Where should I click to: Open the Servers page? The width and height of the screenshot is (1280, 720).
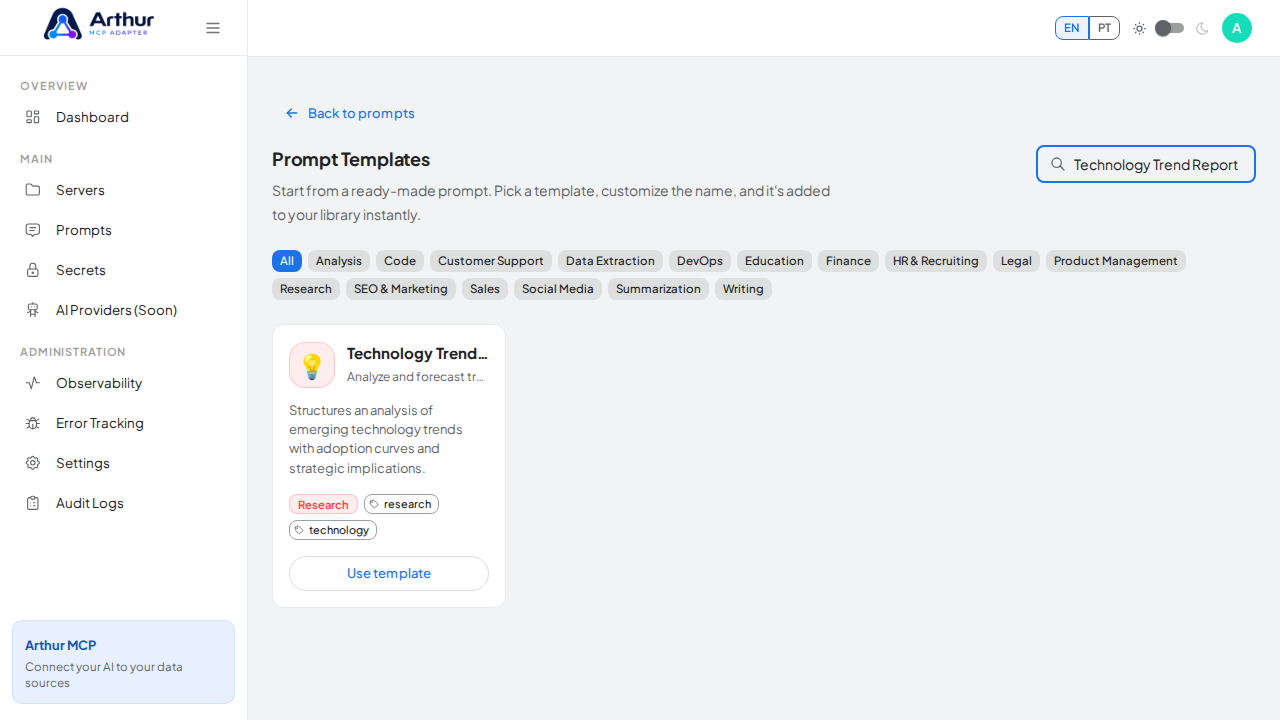pos(123,190)
